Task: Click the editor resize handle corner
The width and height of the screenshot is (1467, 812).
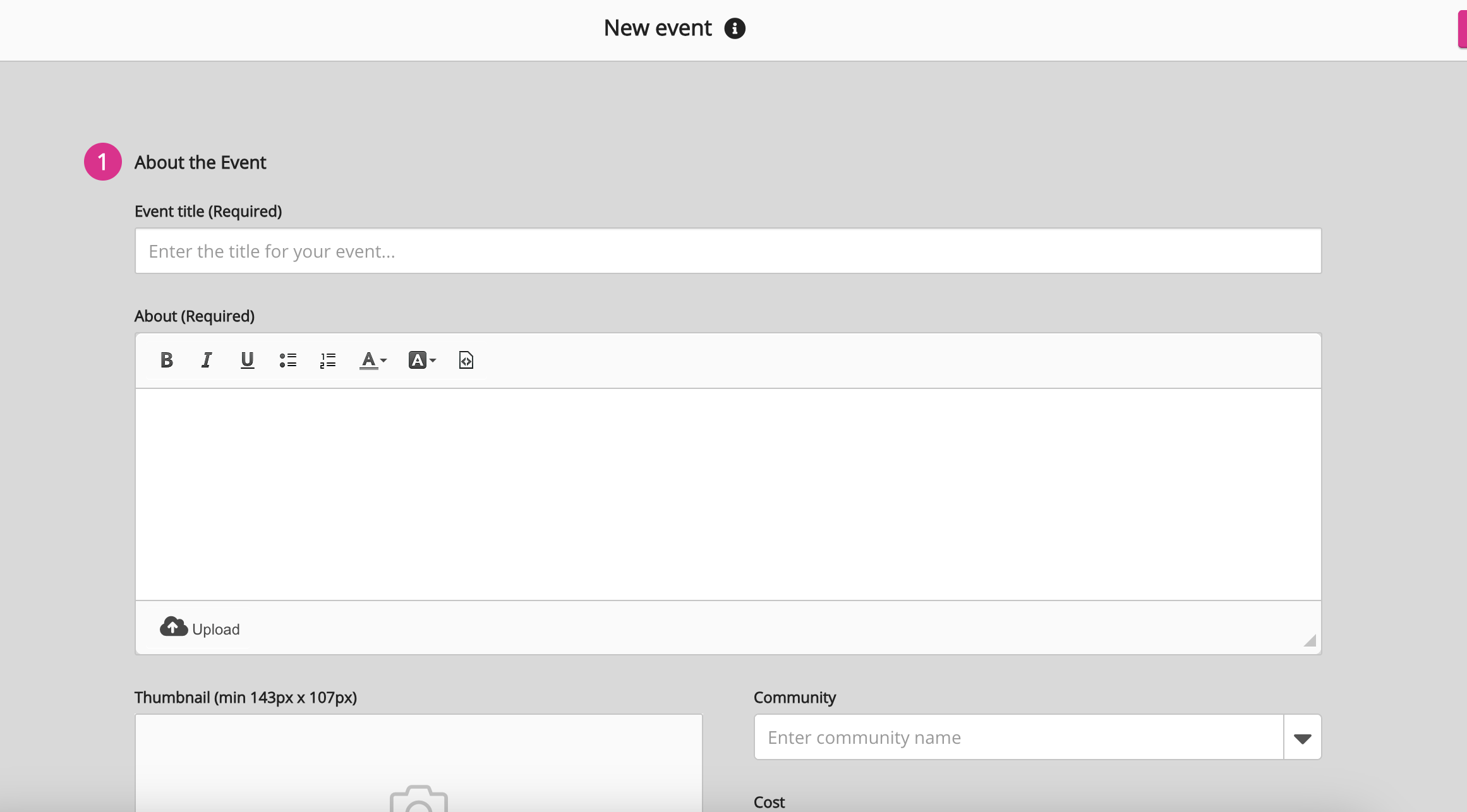Action: 1309,641
